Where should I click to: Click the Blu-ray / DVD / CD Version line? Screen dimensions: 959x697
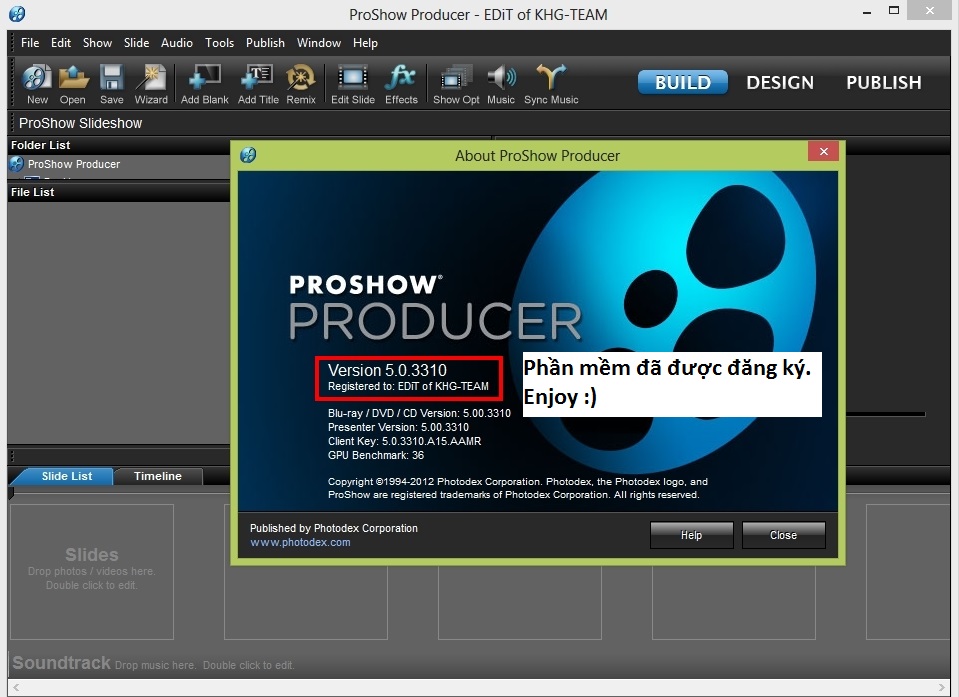[419, 413]
